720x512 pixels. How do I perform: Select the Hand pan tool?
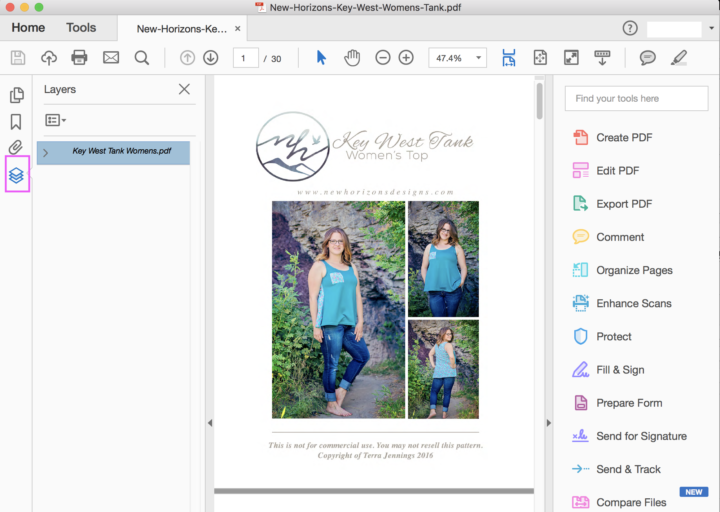[352, 57]
